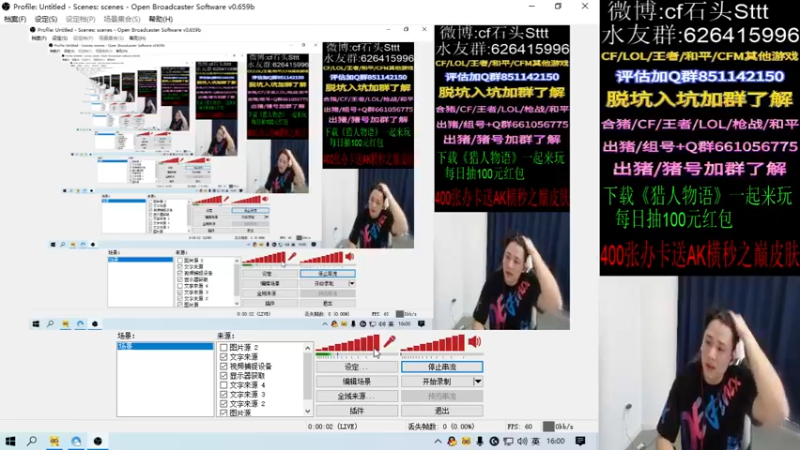Toggle the 视频捕捉设备 source checkbox
Viewport: 800px width, 450px height.
[223, 366]
